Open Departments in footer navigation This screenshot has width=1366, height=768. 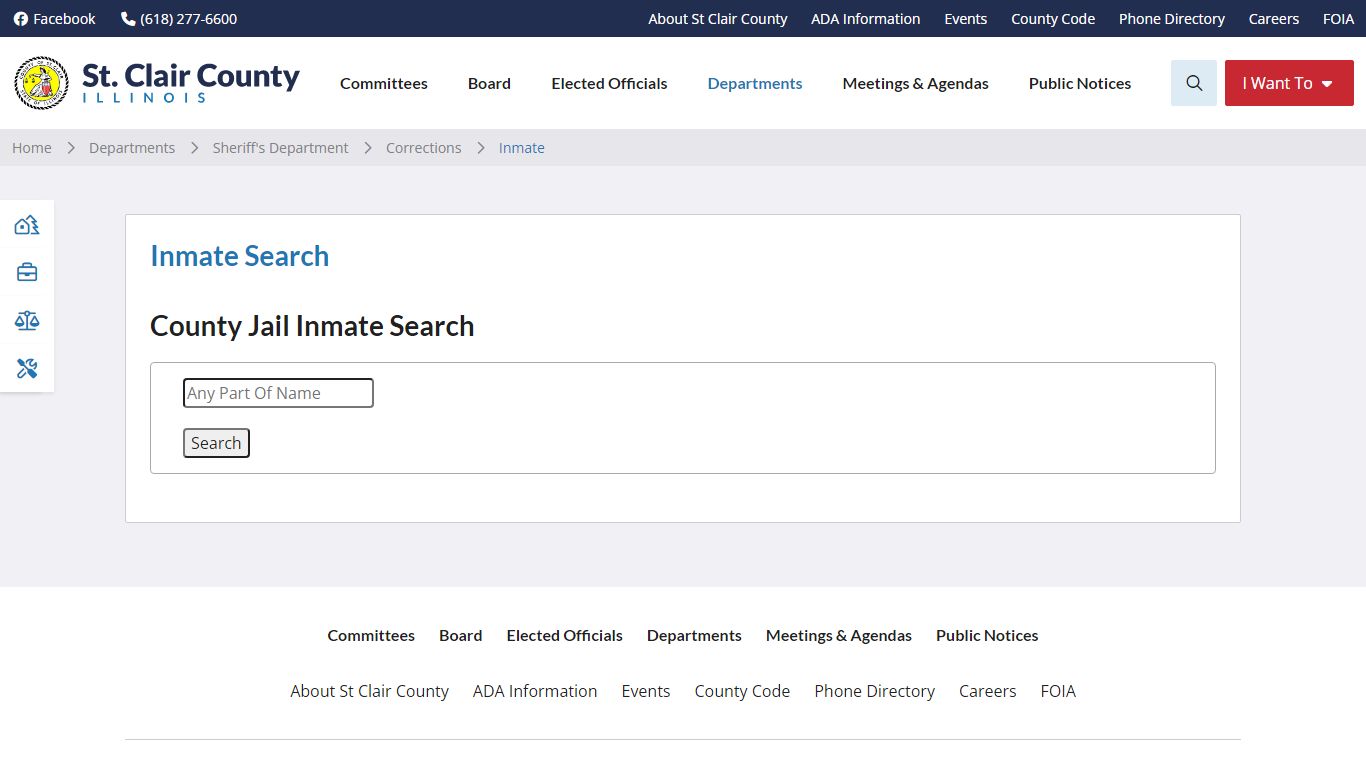(x=694, y=635)
